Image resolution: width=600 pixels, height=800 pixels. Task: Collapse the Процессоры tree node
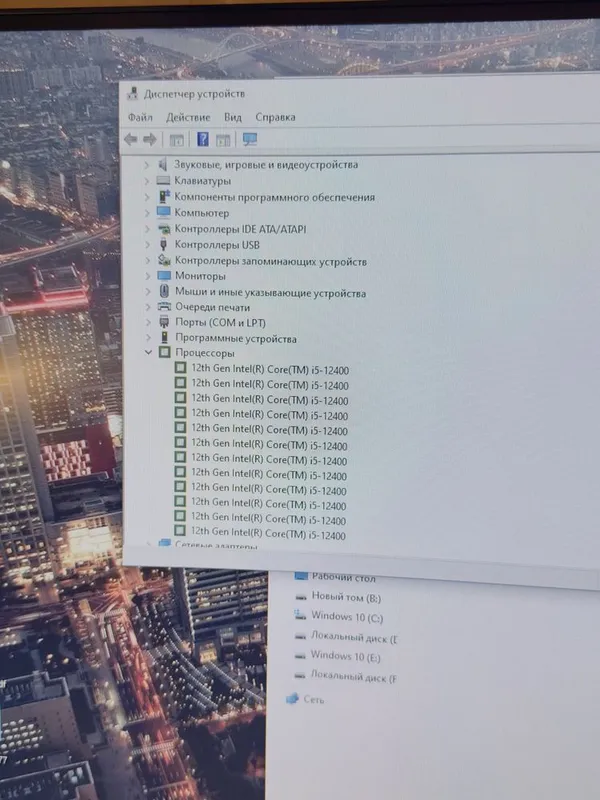click(148, 352)
